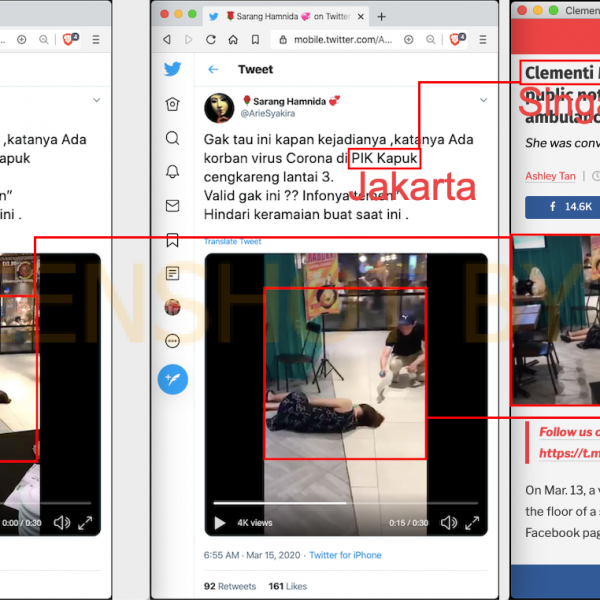The height and width of the screenshot is (600, 600).
Task: Expand tweet options chevron in left window
Action: click(97, 100)
